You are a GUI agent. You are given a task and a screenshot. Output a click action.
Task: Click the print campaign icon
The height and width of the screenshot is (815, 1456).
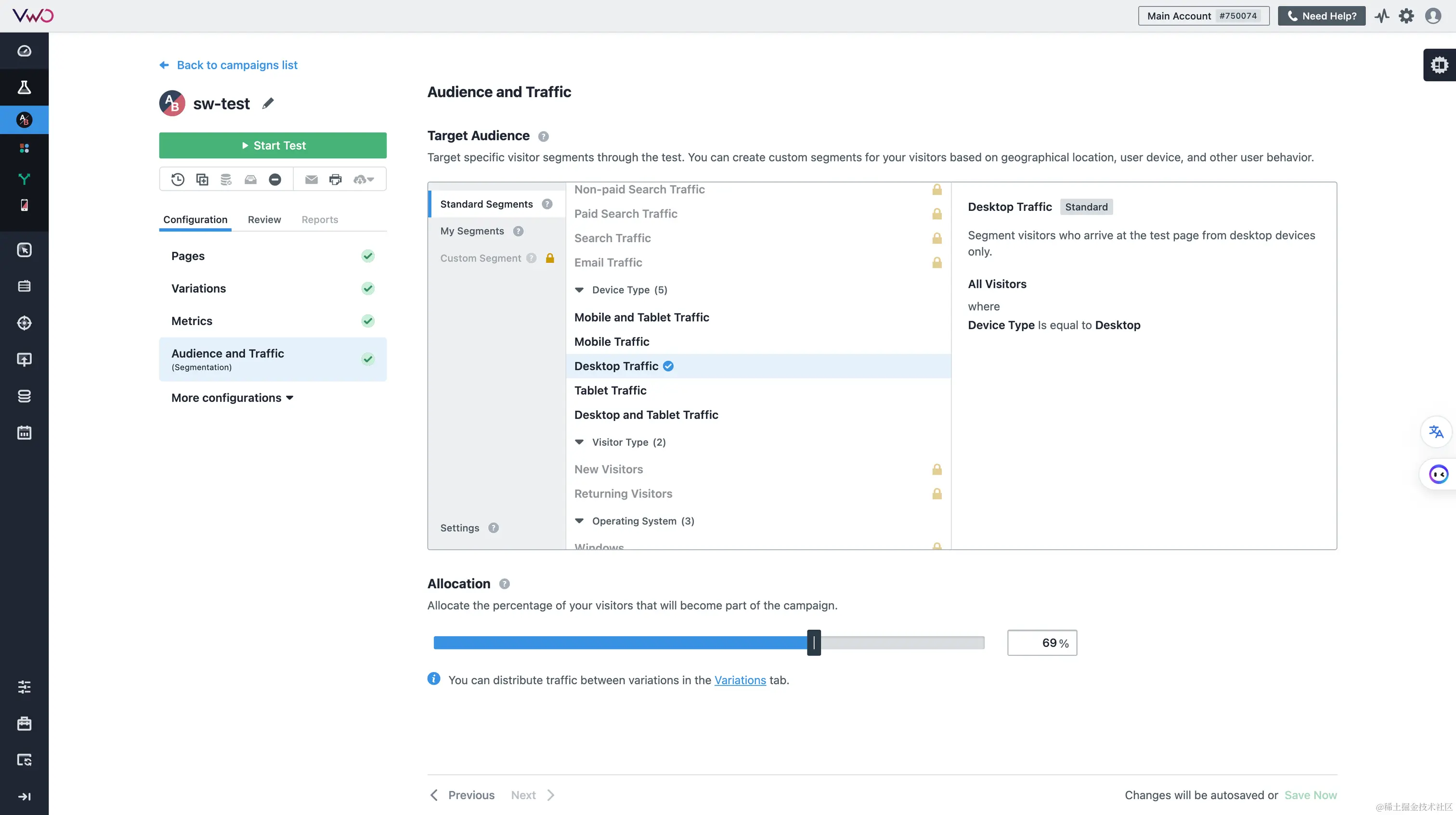[x=335, y=180]
